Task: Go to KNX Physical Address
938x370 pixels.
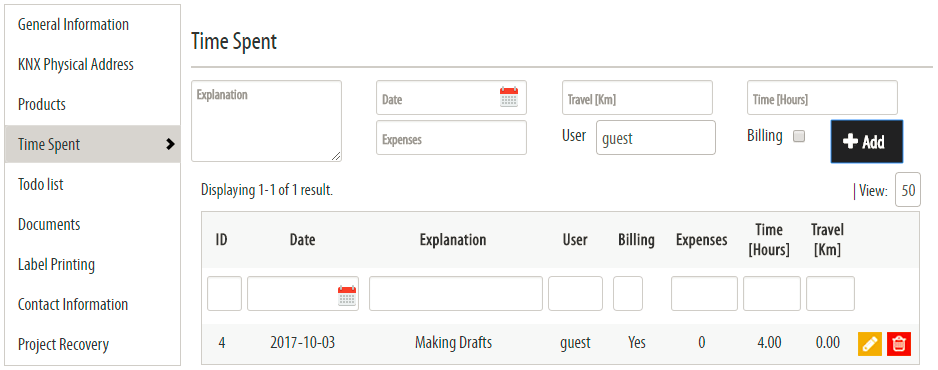Action: (x=76, y=65)
